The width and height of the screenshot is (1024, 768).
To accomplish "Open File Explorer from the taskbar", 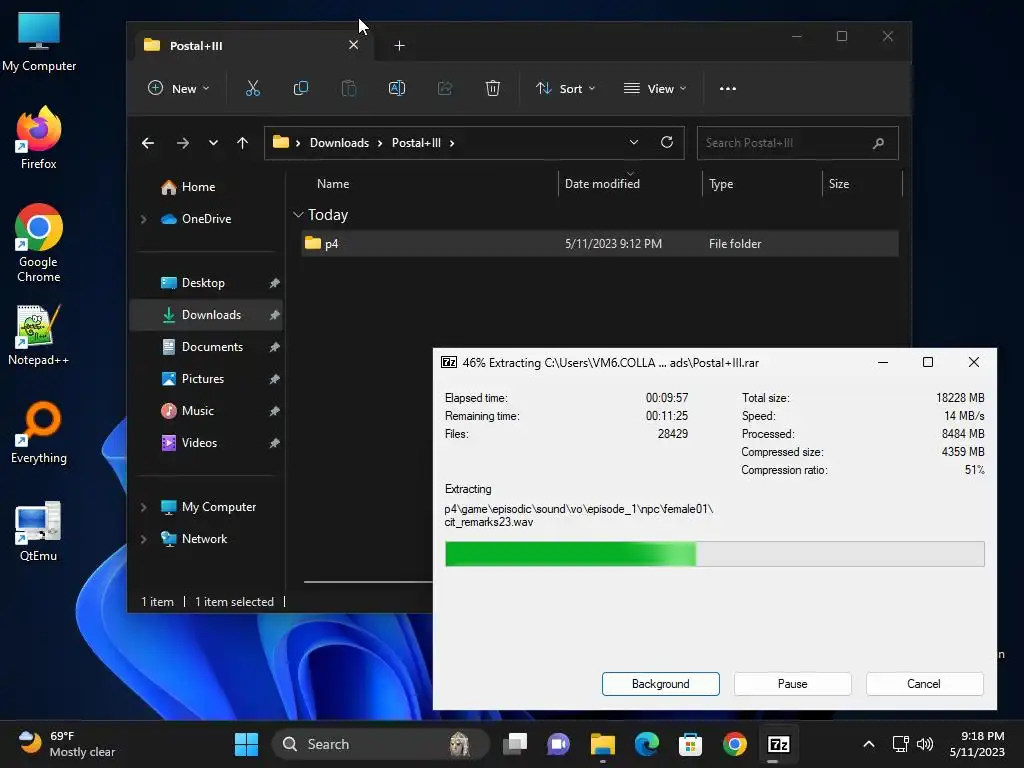I will (x=603, y=744).
